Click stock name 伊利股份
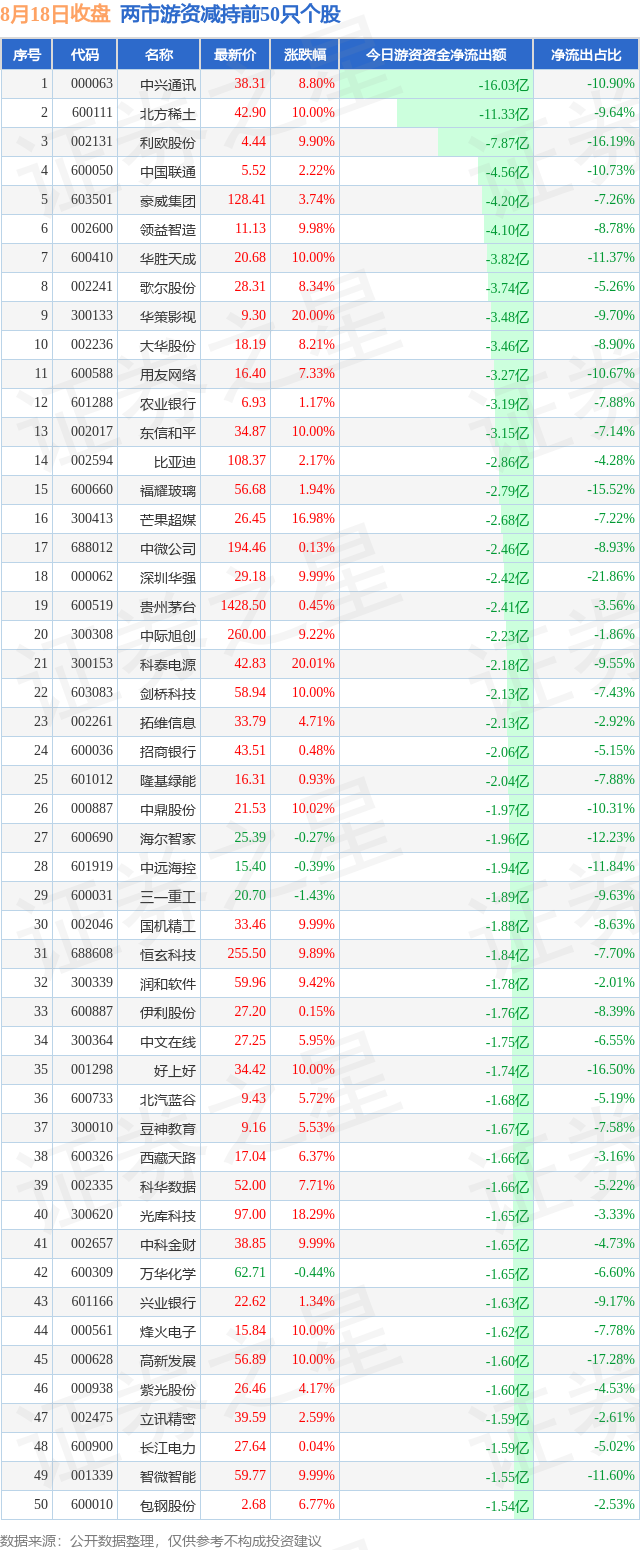Viewport: 640px width, 1550px height. point(168,1013)
